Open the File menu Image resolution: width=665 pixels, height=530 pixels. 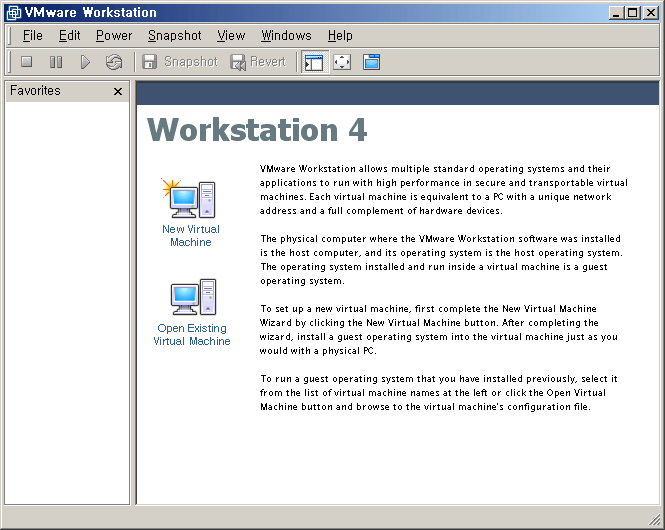click(x=32, y=36)
